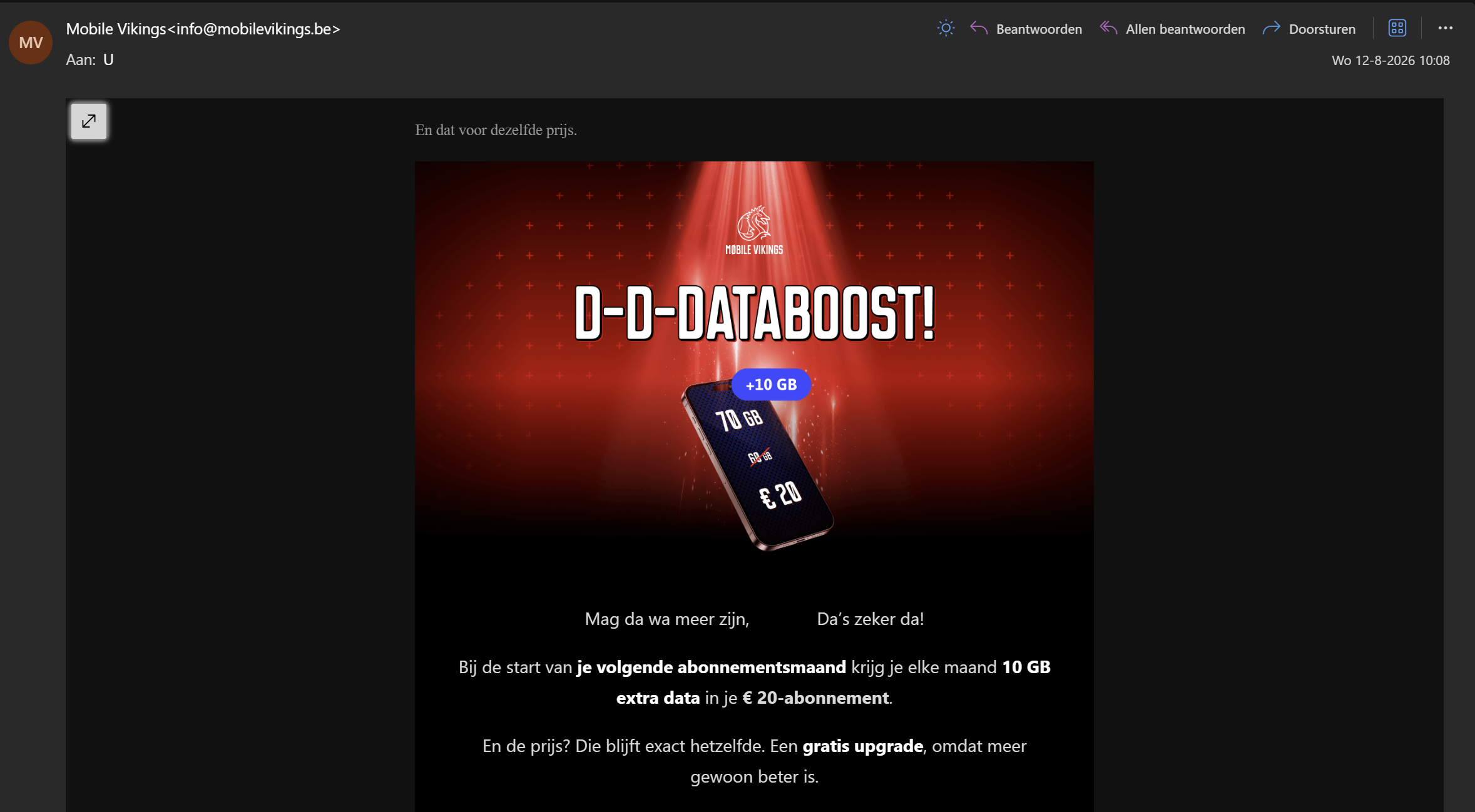Click the MV sender avatar circle
1475x812 pixels.
31,43
